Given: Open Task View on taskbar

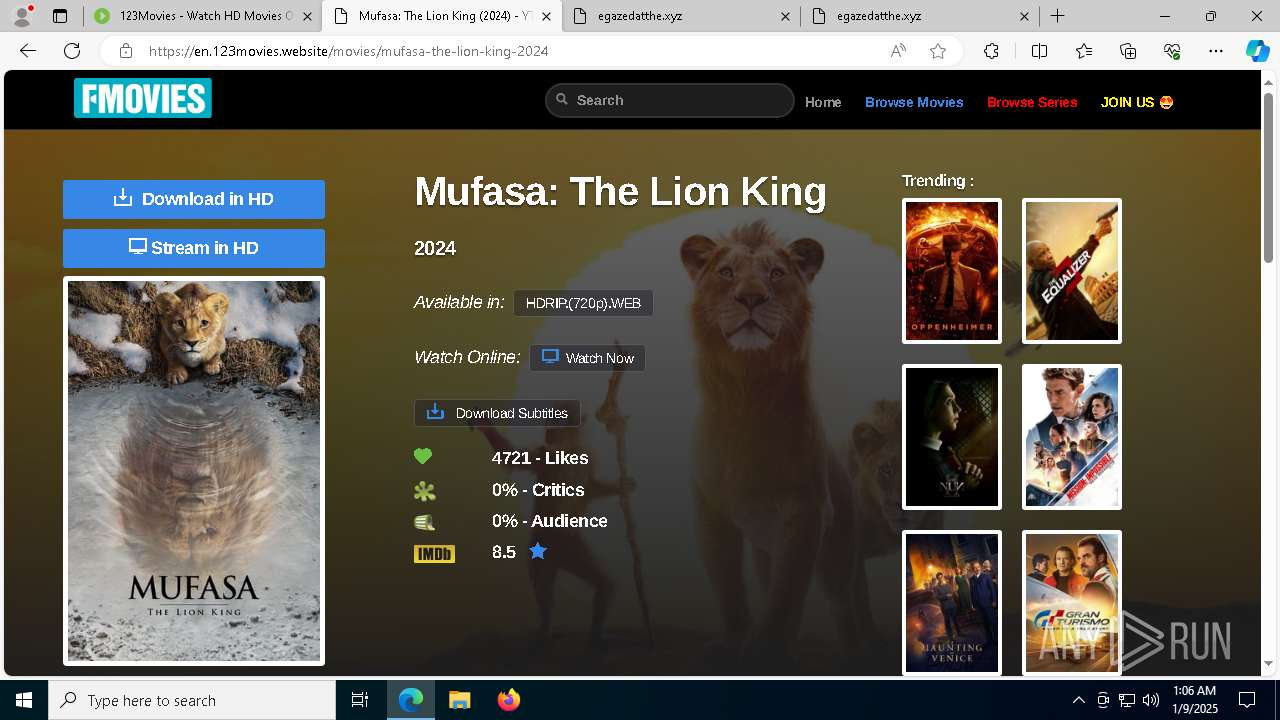Looking at the screenshot, I should point(360,700).
